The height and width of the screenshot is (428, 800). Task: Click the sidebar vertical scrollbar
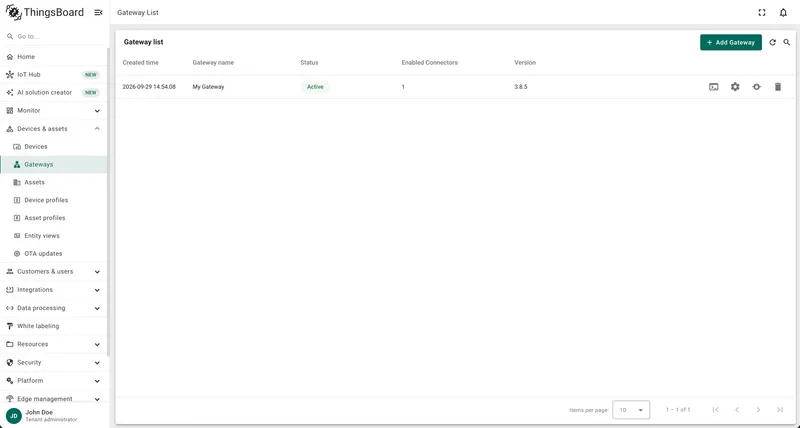point(108,202)
